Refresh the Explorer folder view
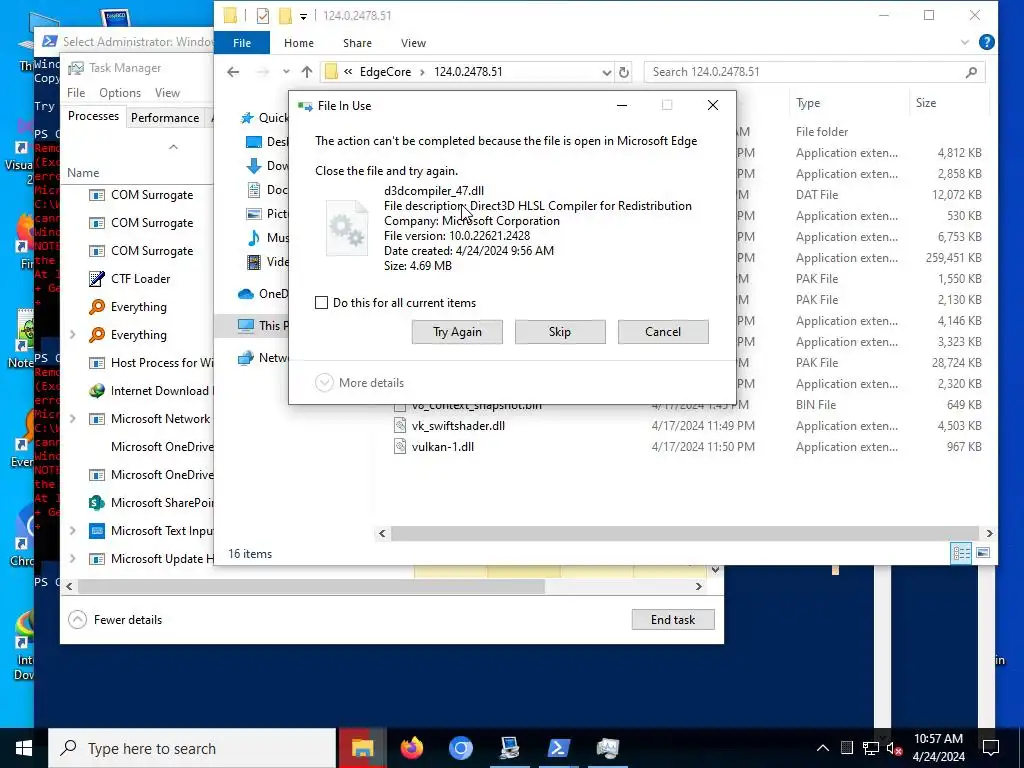1024x768 pixels. [x=624, y=72]
